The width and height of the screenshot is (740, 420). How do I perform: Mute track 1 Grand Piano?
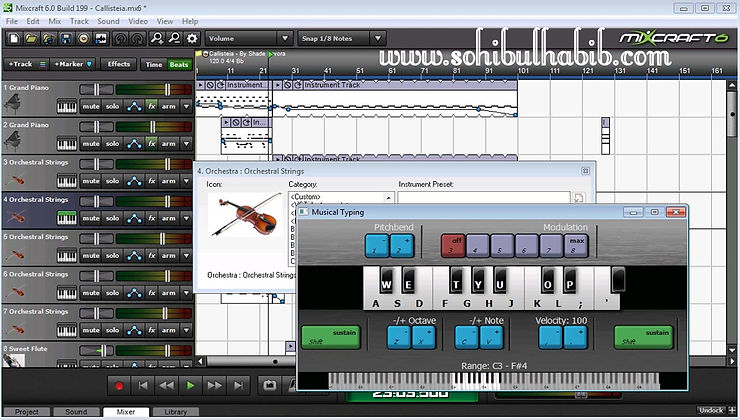pyautogui.click(x=91, y=106)
